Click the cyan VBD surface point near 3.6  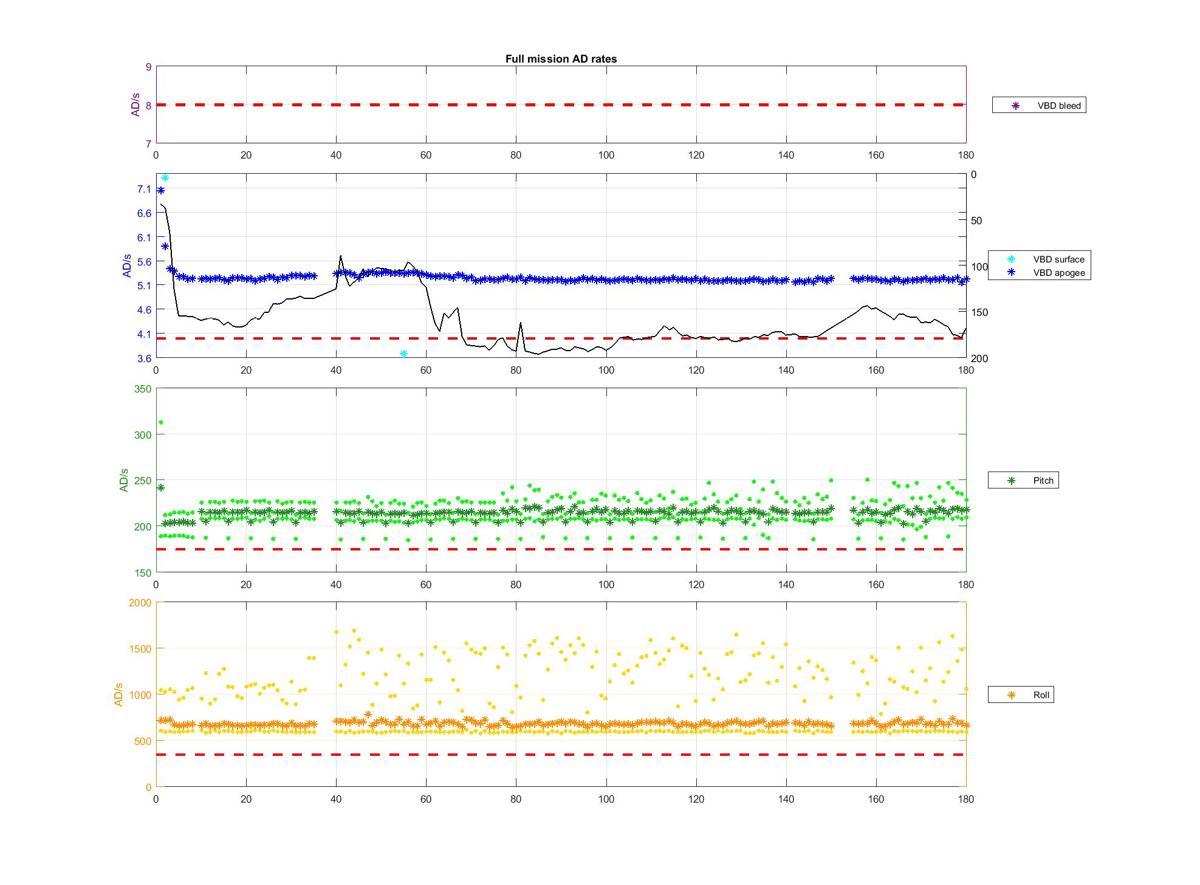tap(404, 354)
